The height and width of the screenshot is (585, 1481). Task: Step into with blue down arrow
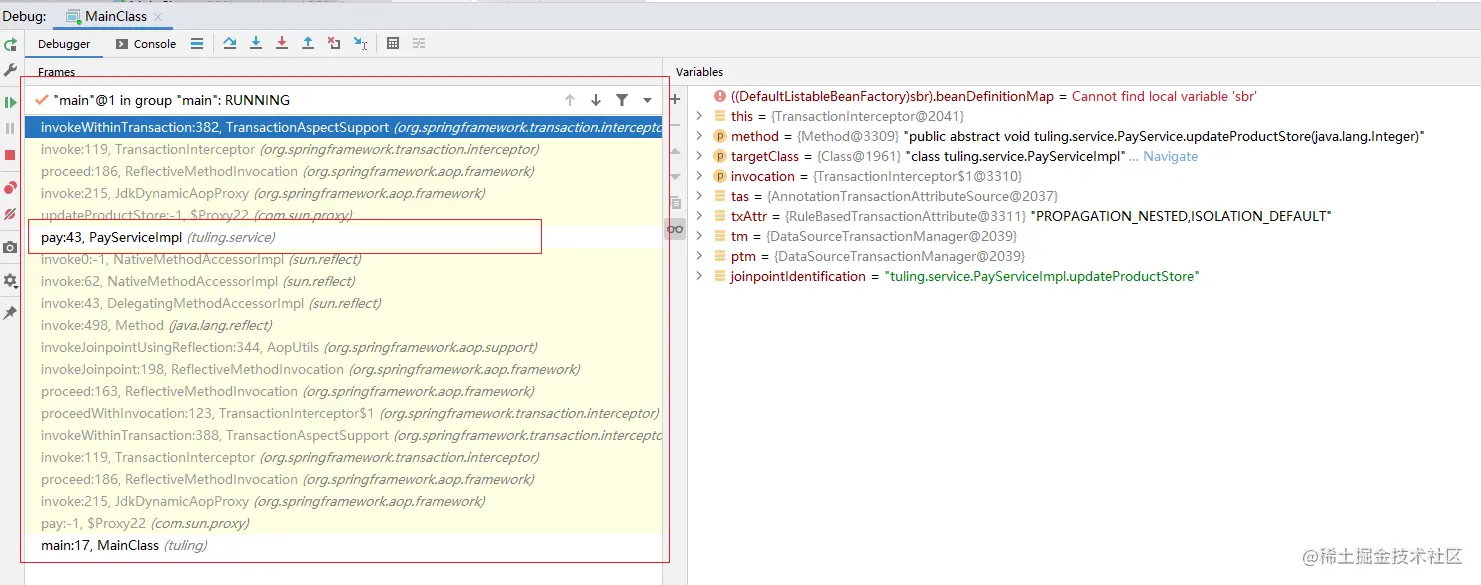[256, 43]
